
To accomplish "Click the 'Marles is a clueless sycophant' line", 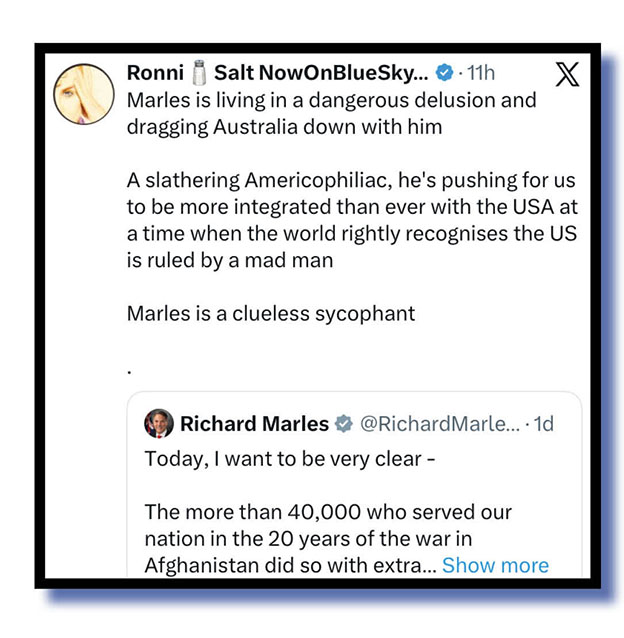I will [270, 313].
